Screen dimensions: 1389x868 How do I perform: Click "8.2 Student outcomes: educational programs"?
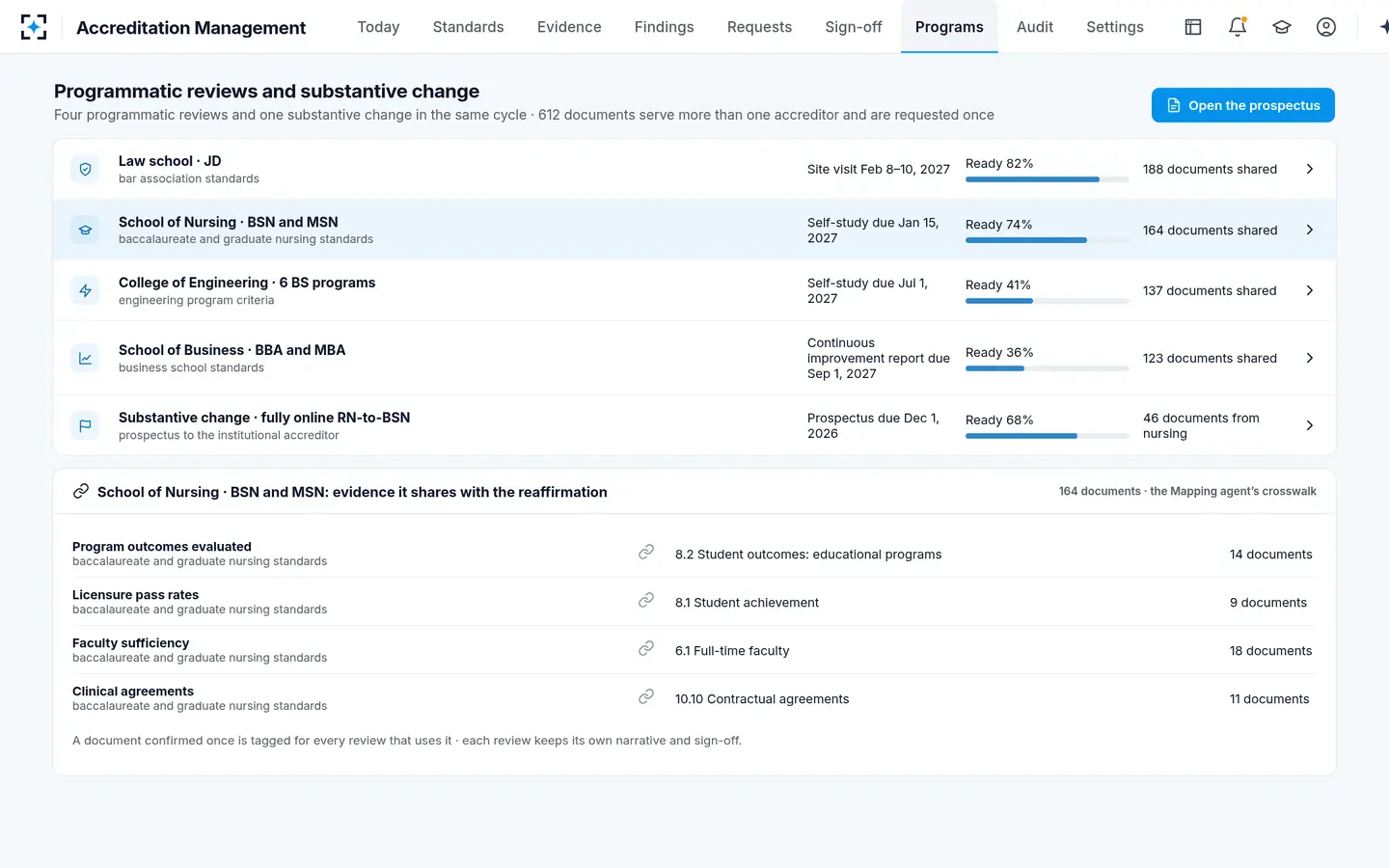(808, 555)
